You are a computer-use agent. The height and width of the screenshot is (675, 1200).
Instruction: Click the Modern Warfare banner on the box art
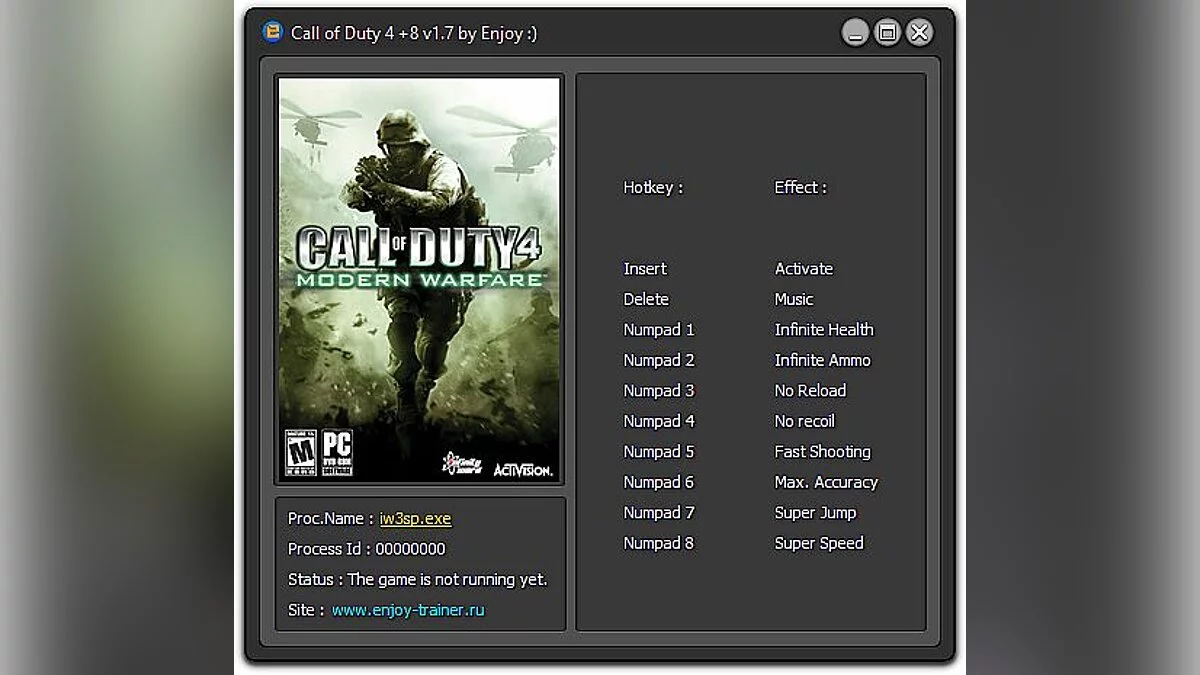tap(419, 280)
